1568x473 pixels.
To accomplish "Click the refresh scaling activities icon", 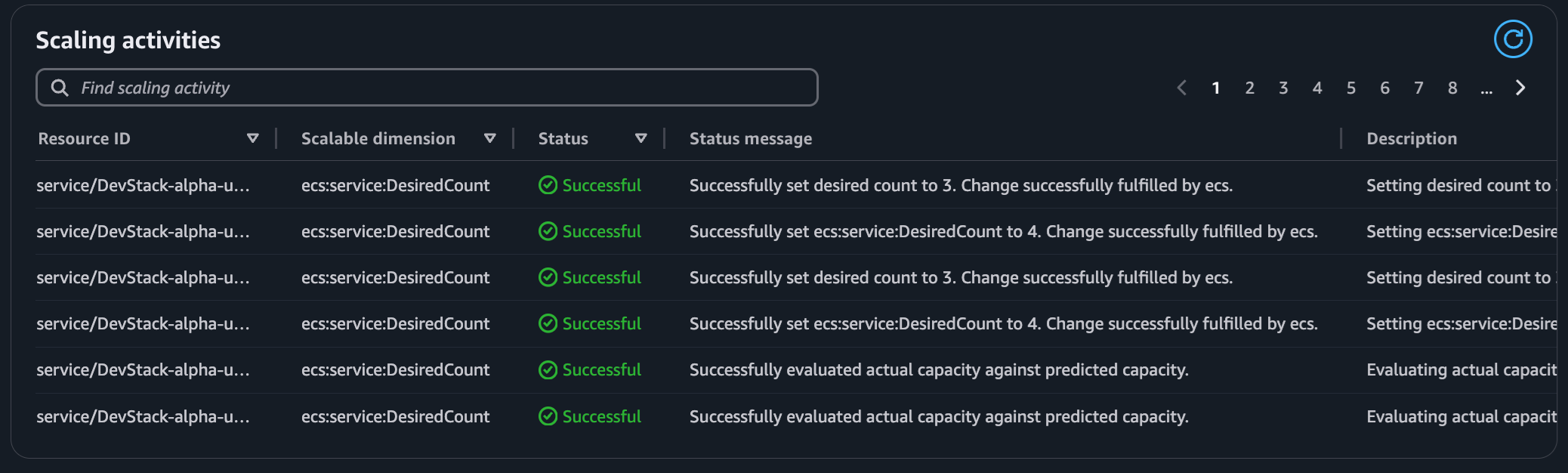I will point(1513,39).
